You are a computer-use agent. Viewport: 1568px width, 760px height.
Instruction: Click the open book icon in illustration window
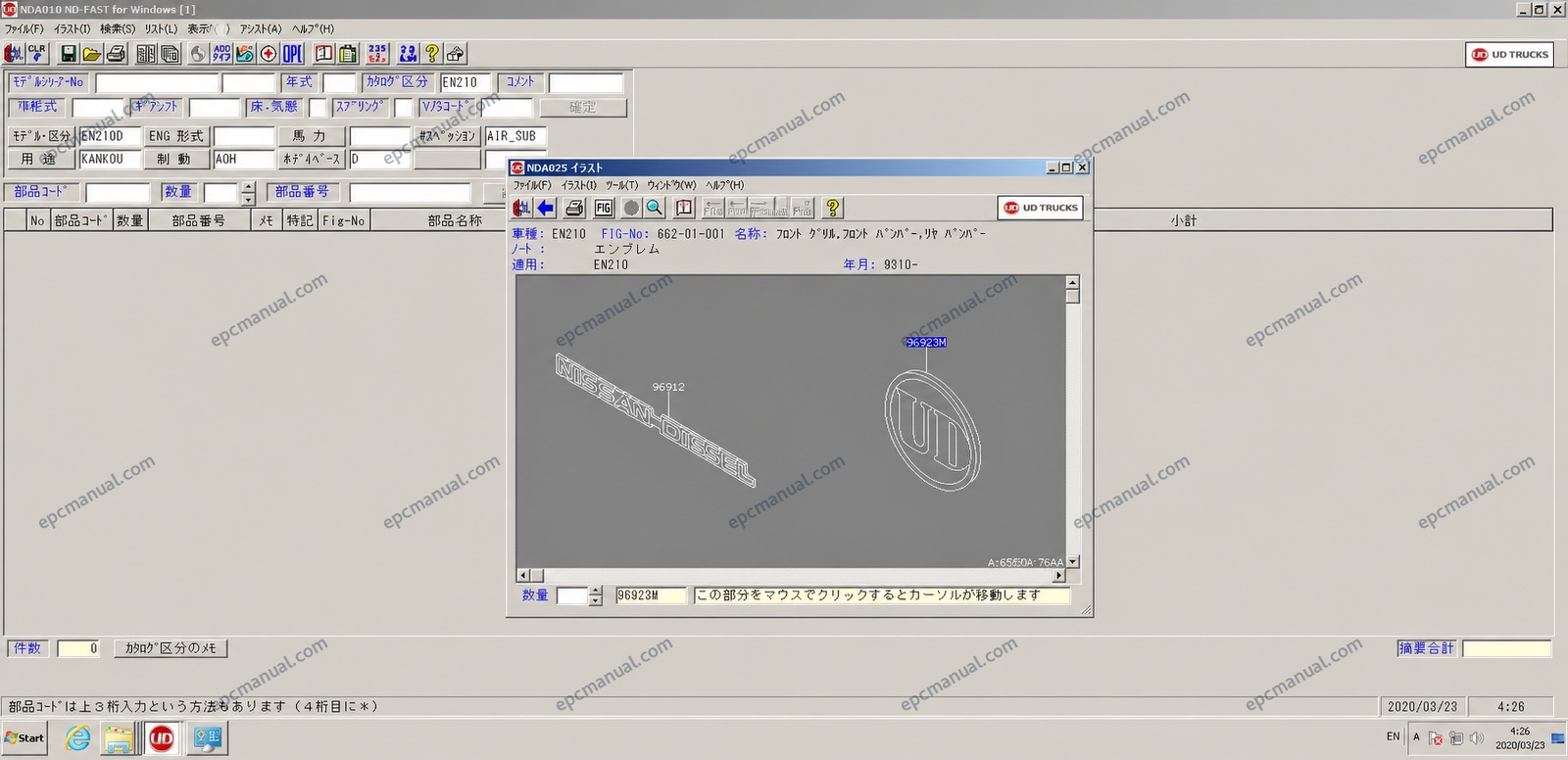coord(684,208)
